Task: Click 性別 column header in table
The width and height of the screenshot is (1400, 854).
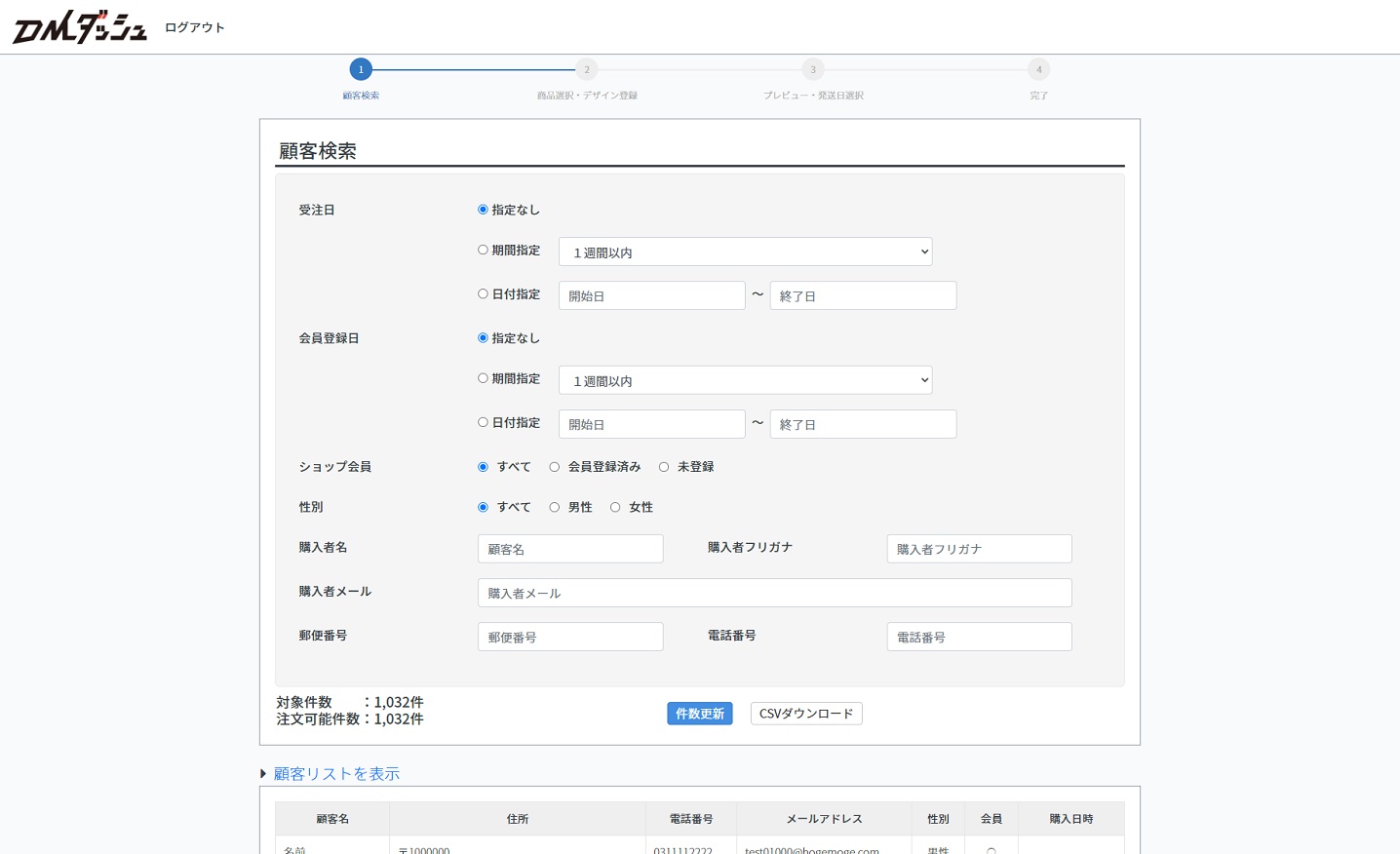Action: pos(938,819)
